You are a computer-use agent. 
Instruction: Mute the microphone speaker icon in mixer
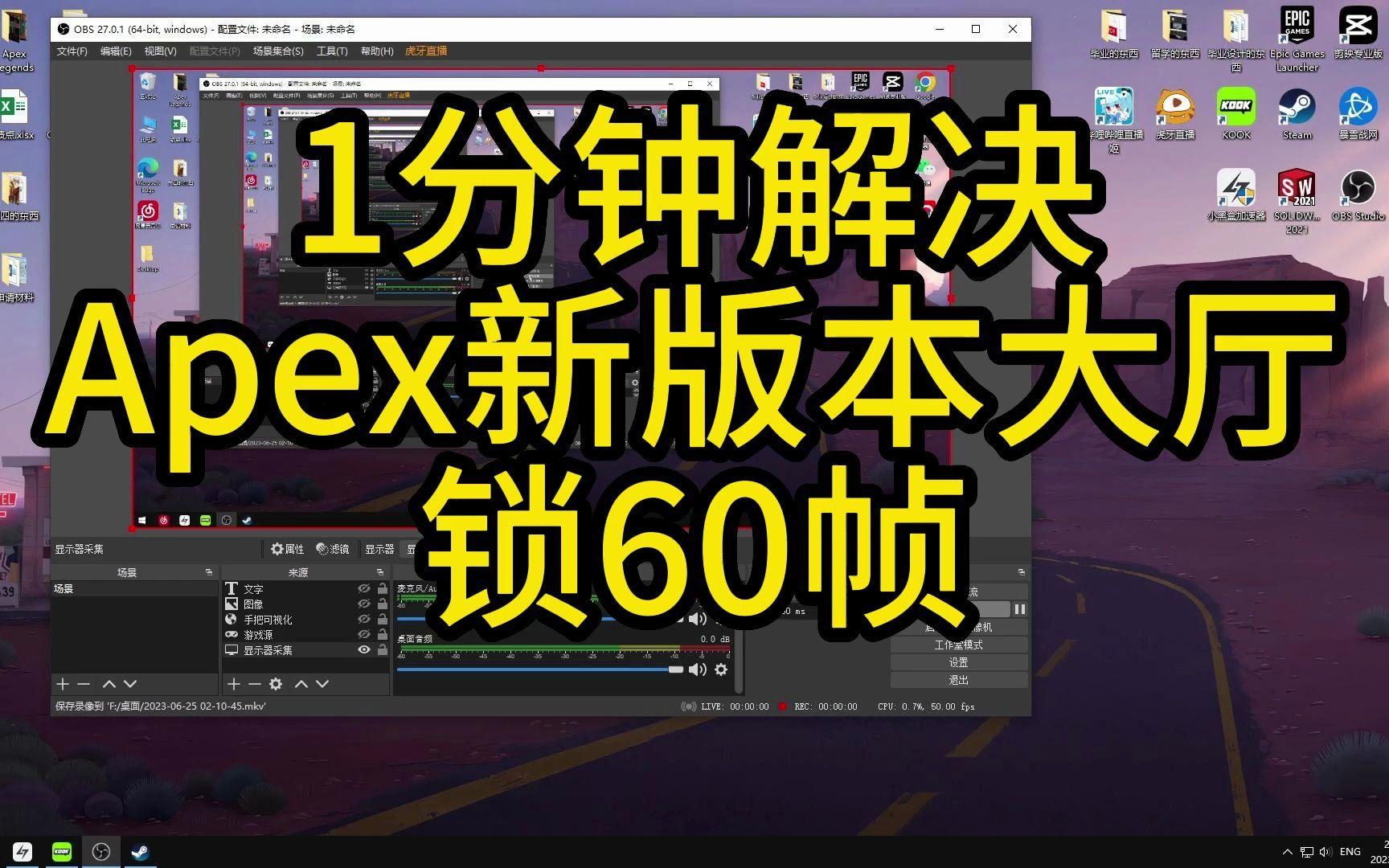pyautogui.click(x=698, y=618)
